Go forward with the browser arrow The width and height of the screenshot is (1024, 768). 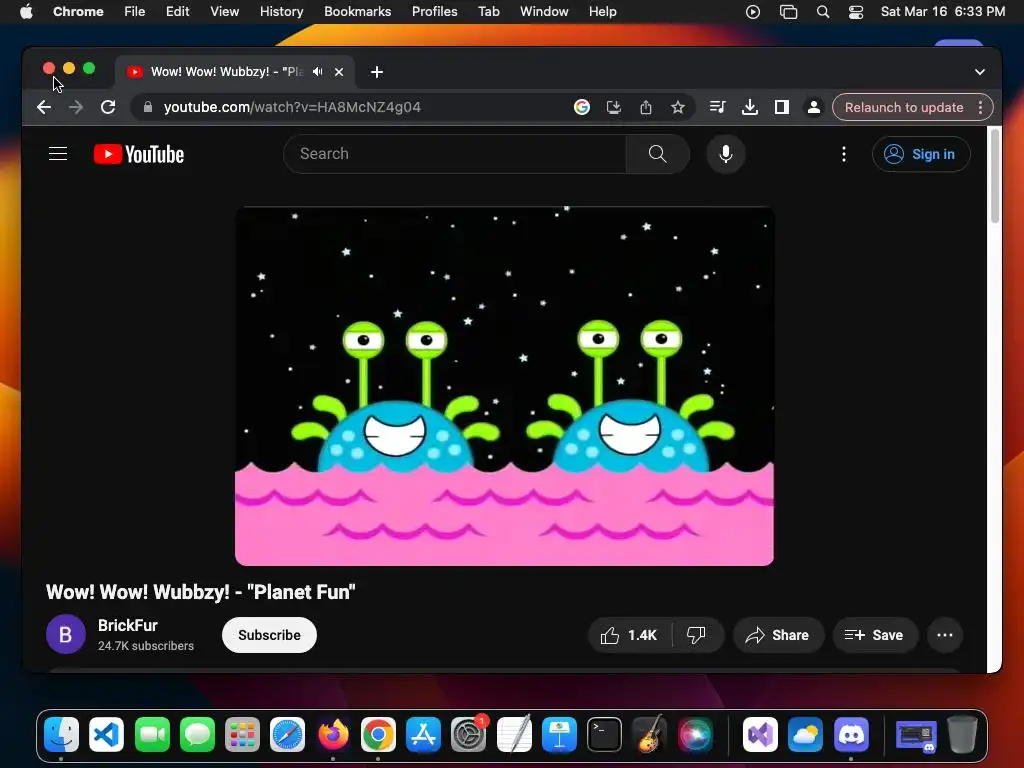coord(76,107)
